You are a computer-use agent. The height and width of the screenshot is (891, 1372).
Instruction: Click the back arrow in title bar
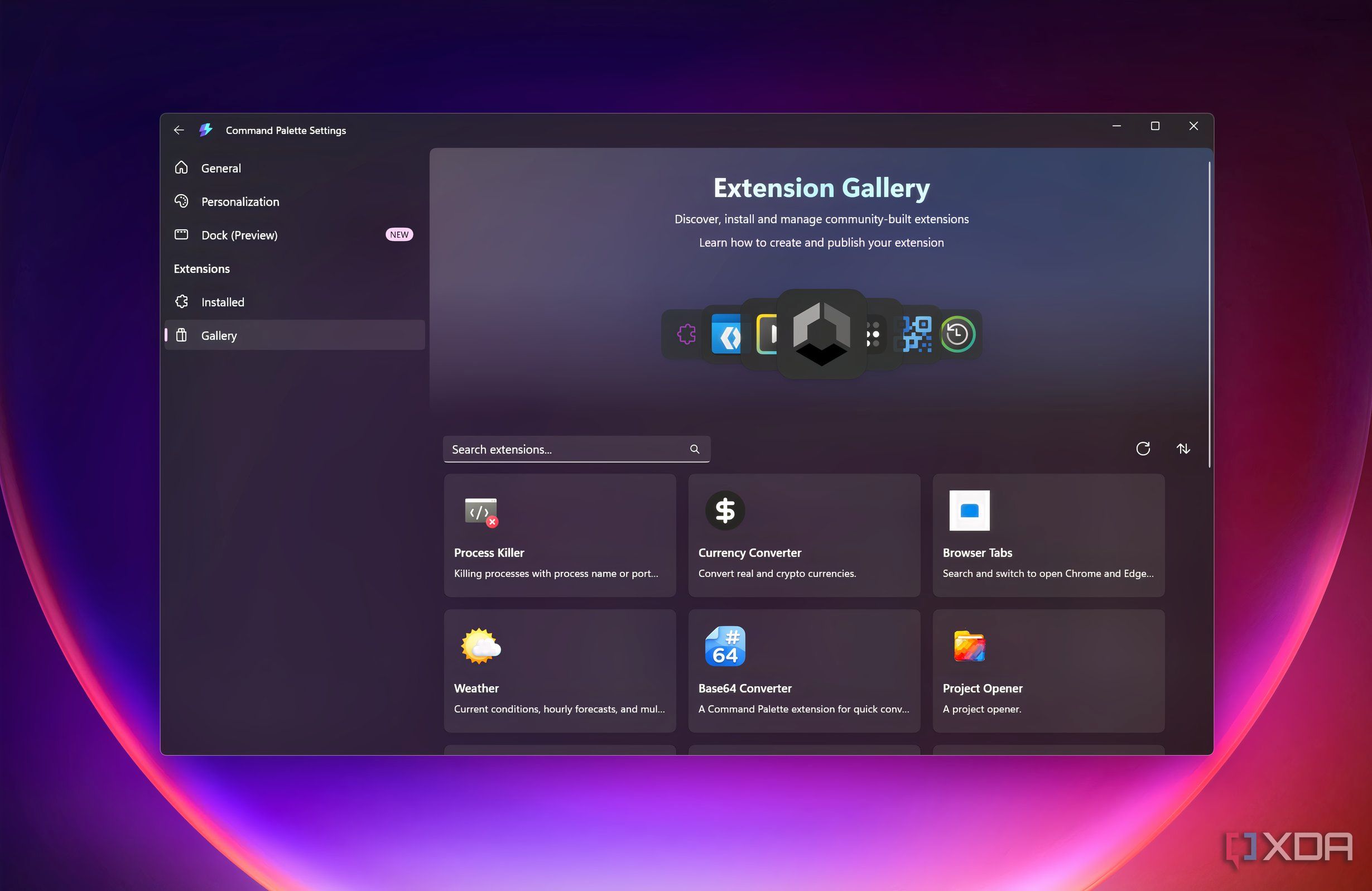tap(179, 130)
